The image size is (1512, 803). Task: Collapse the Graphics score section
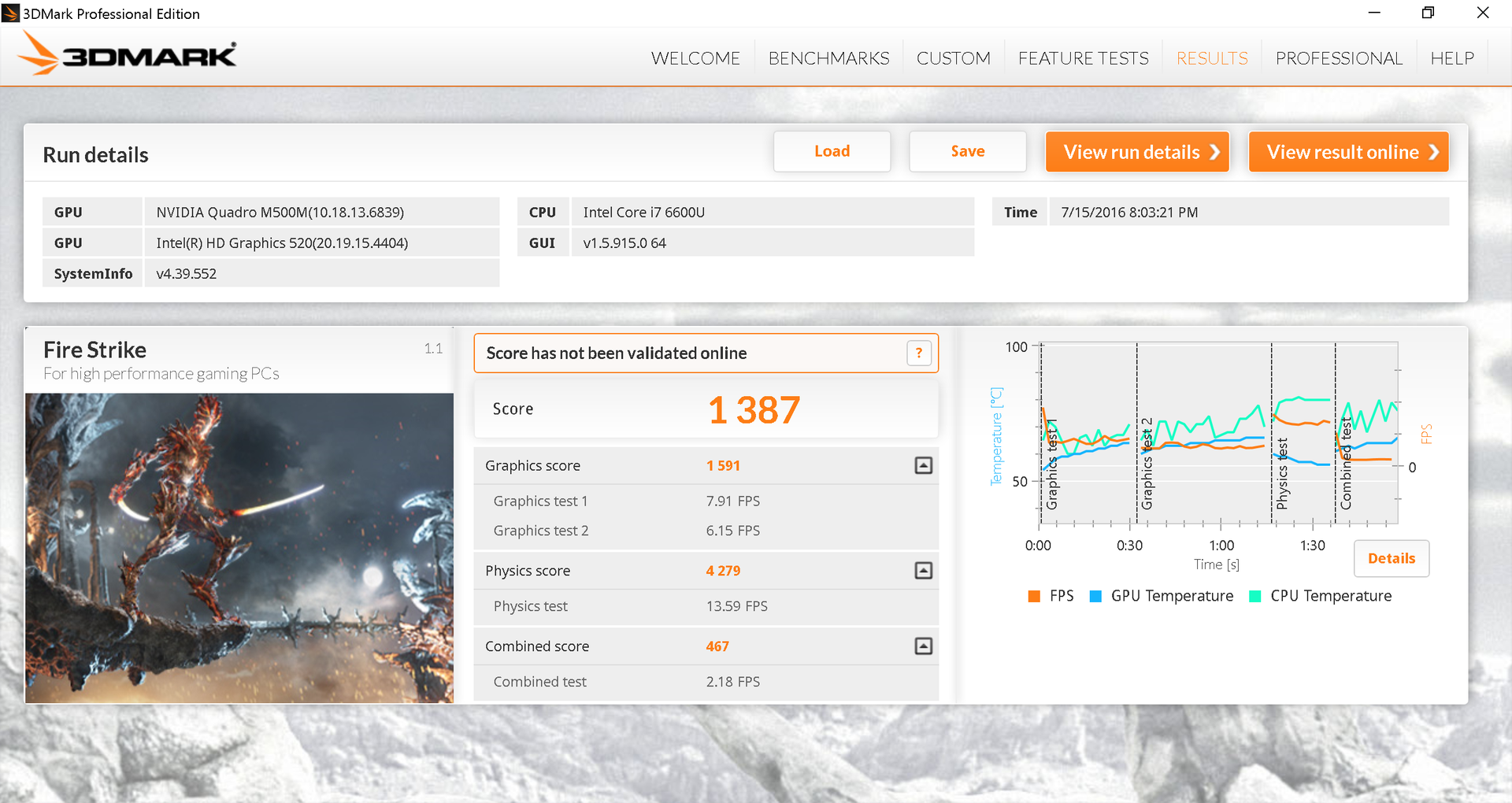pos(923,465)
